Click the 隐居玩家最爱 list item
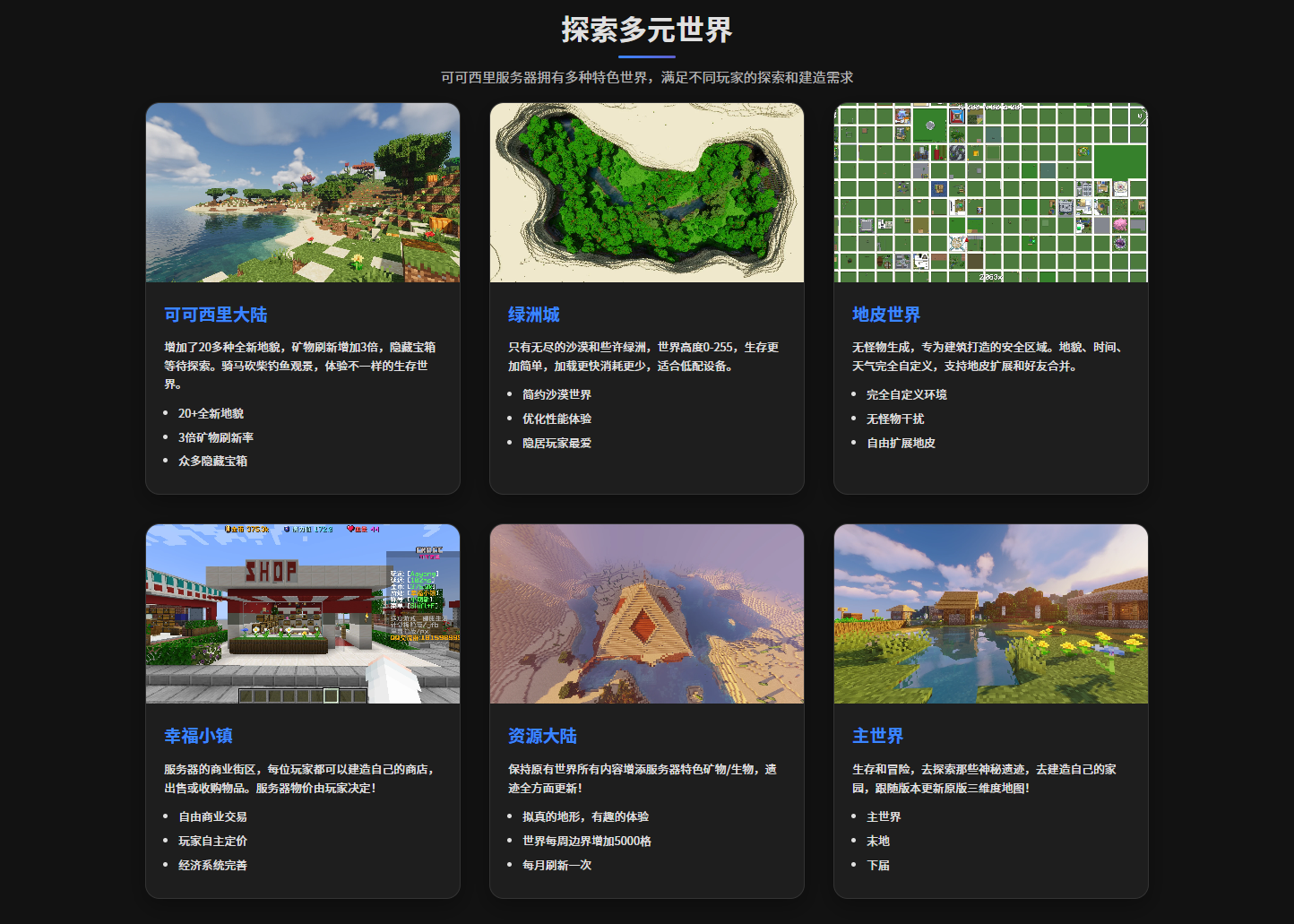The width and height of the screenshot is (1294, 924). (x=556, y=443)
